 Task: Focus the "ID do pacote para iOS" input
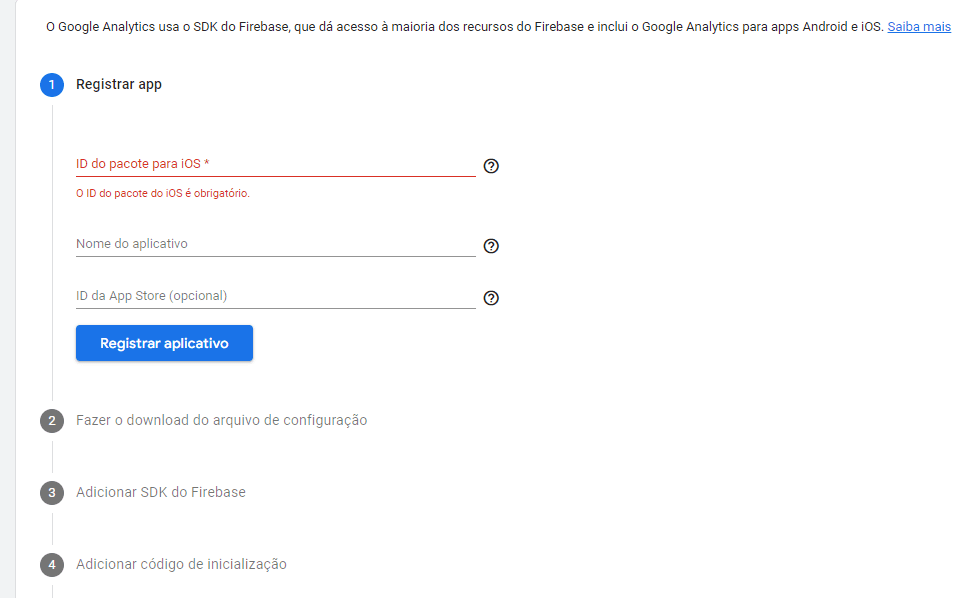tap(270, 166)
